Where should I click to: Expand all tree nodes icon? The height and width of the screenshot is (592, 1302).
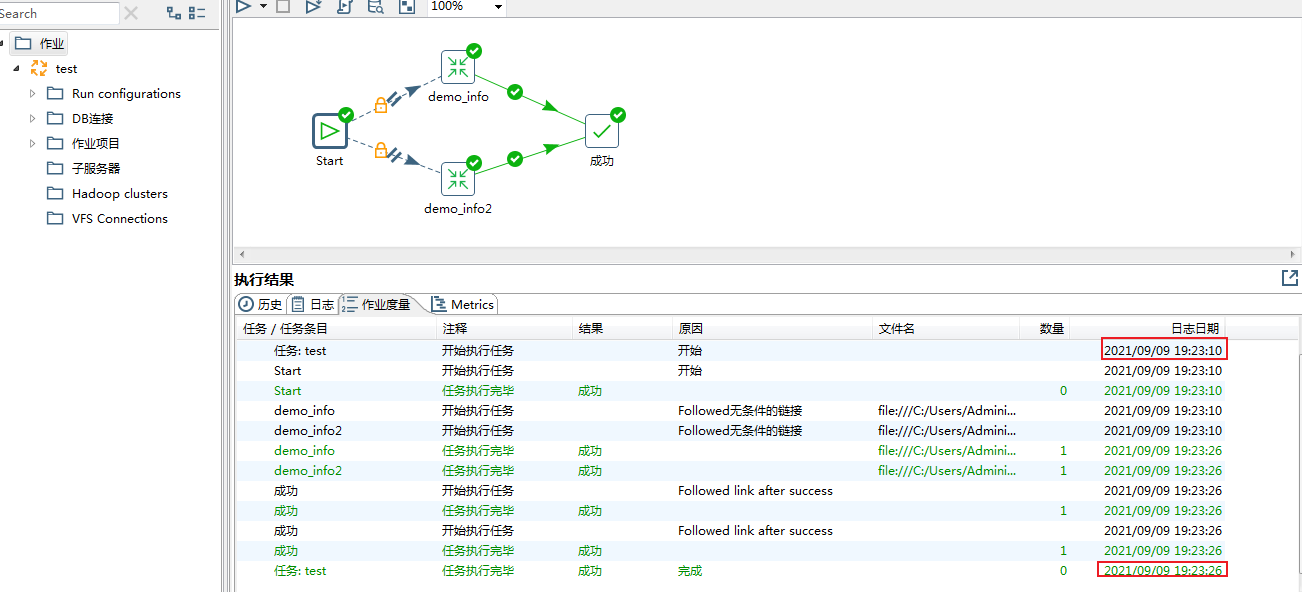coord(174,13)
